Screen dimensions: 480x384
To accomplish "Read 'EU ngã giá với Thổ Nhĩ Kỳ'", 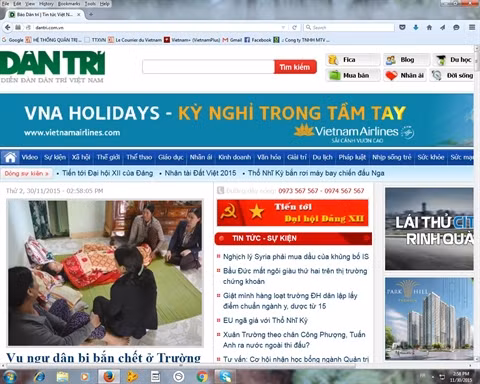I will point(265,320).
